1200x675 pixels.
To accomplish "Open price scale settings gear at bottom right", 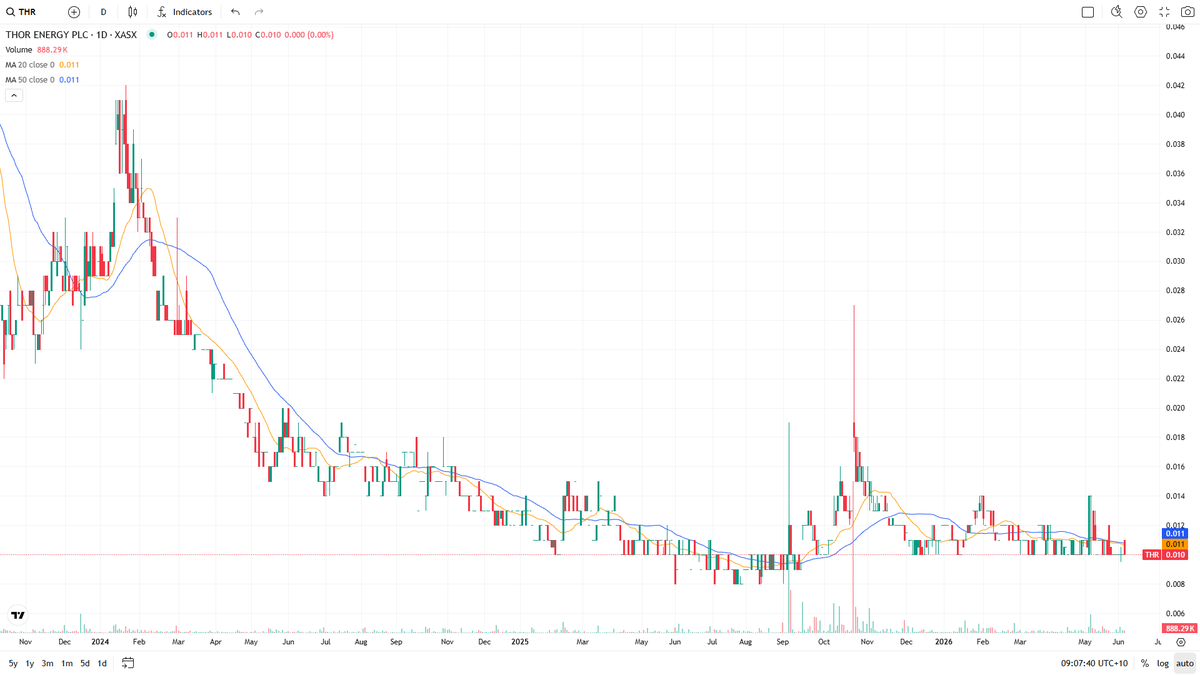I will [x=1181, y=642].
